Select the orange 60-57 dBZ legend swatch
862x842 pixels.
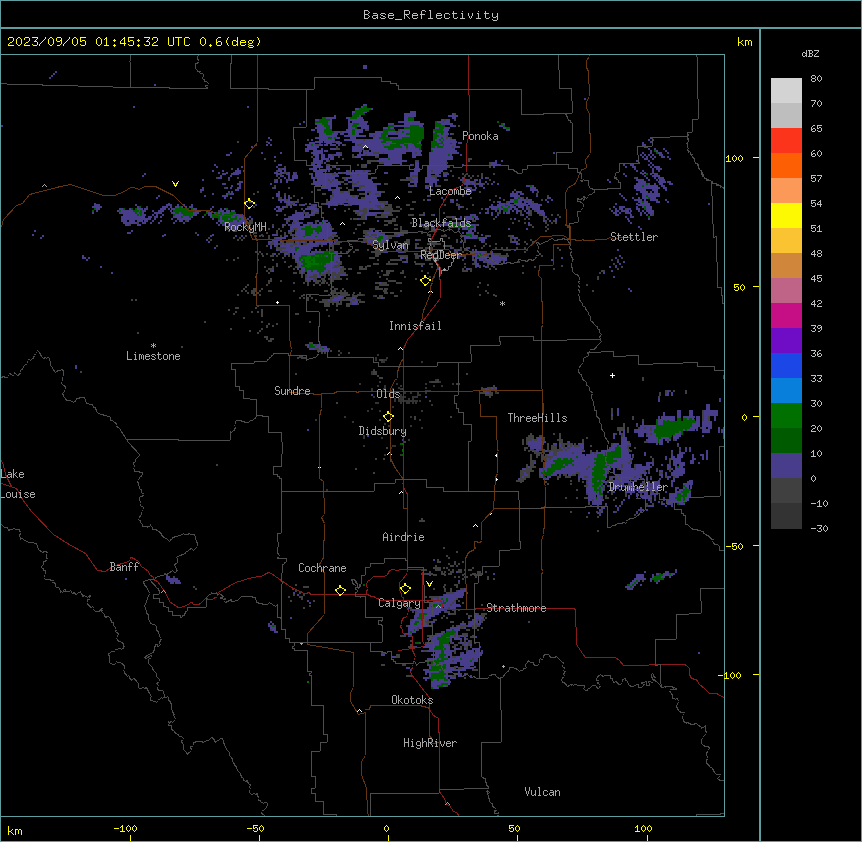tap(786, 165)
